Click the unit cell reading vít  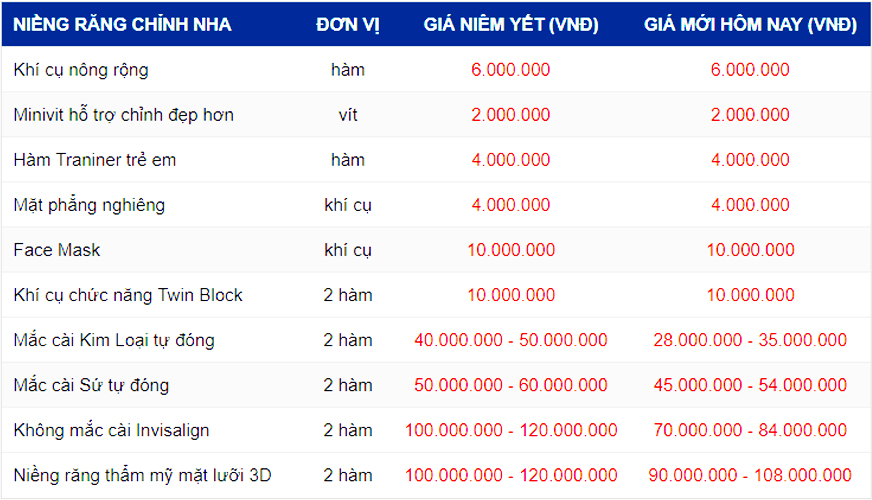click(348, 115)
